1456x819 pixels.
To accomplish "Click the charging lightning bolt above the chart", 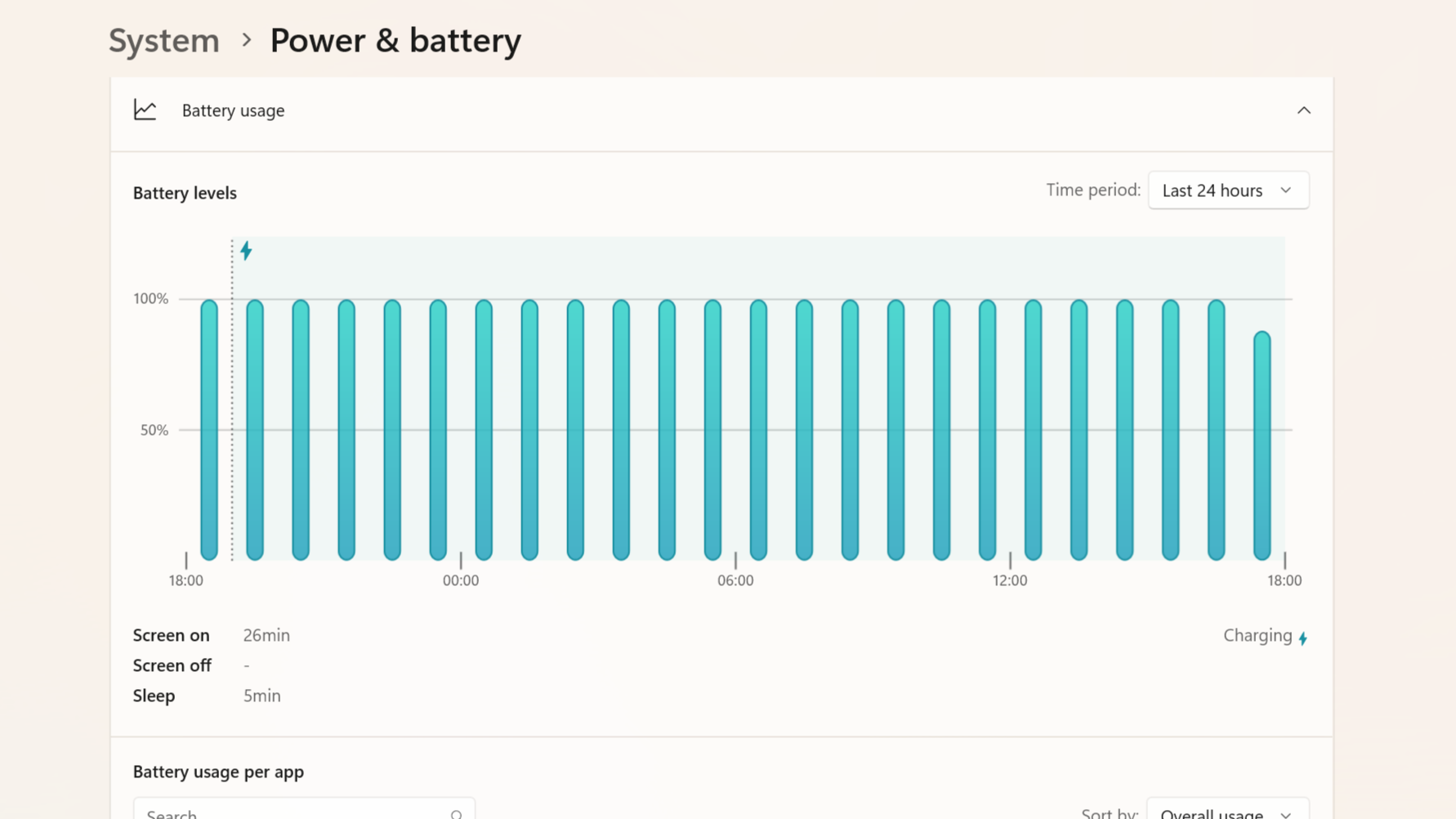I will click(246, 250).
